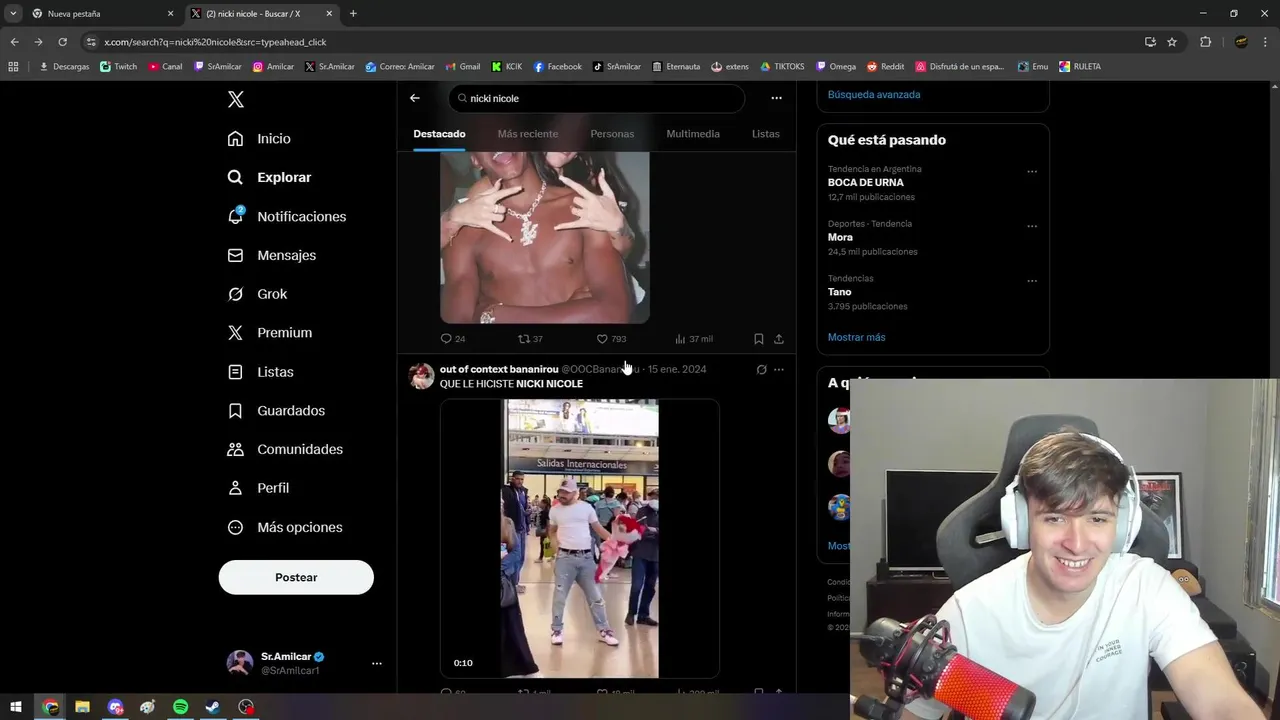Bookmark this page with the star icon
This screenshot has height=720, width=1280.
pyautogui.click(x=1172, y=42)
